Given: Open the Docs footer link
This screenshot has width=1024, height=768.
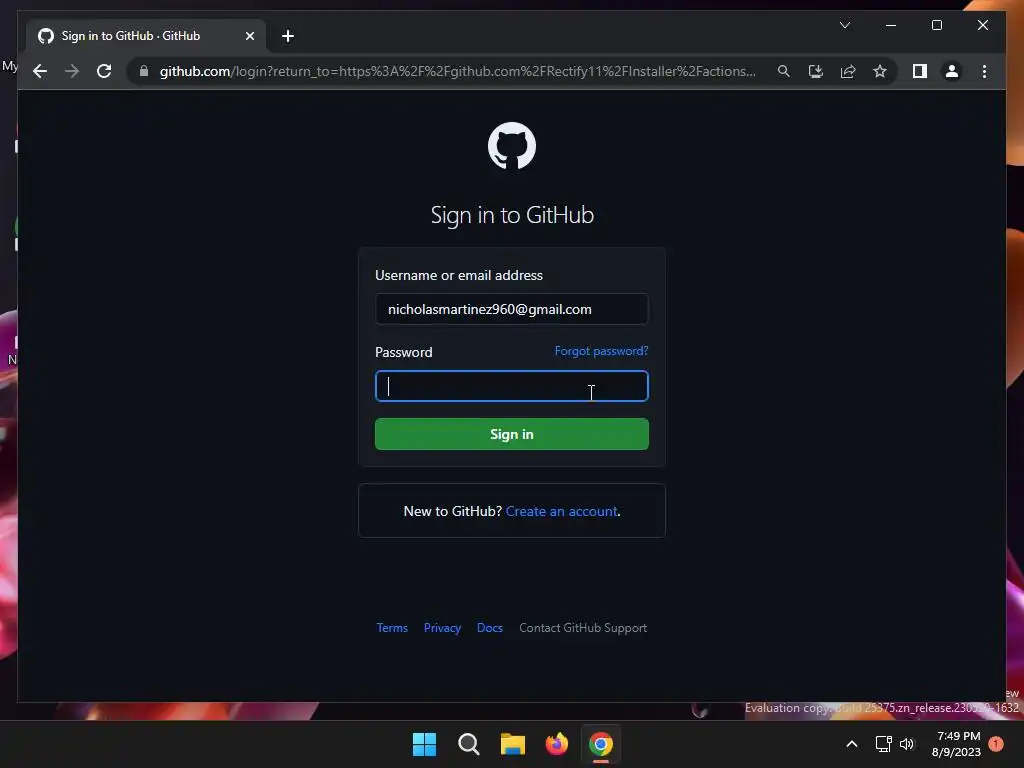Looking at the screenshot, I should click(490, 628).
